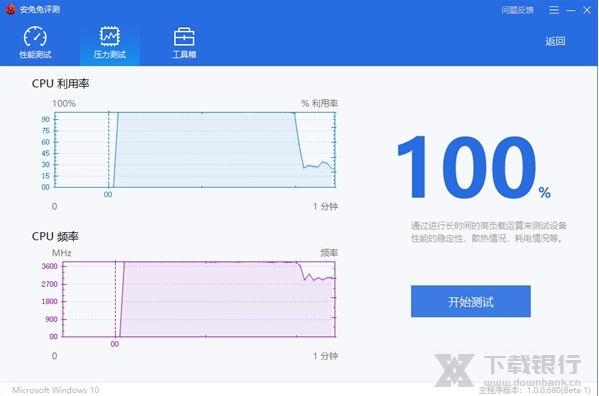Viewport: 599px width, 396px height.
Task: Click the 1 分钟 label under usage graph
Action: click(x=325, y=207)
